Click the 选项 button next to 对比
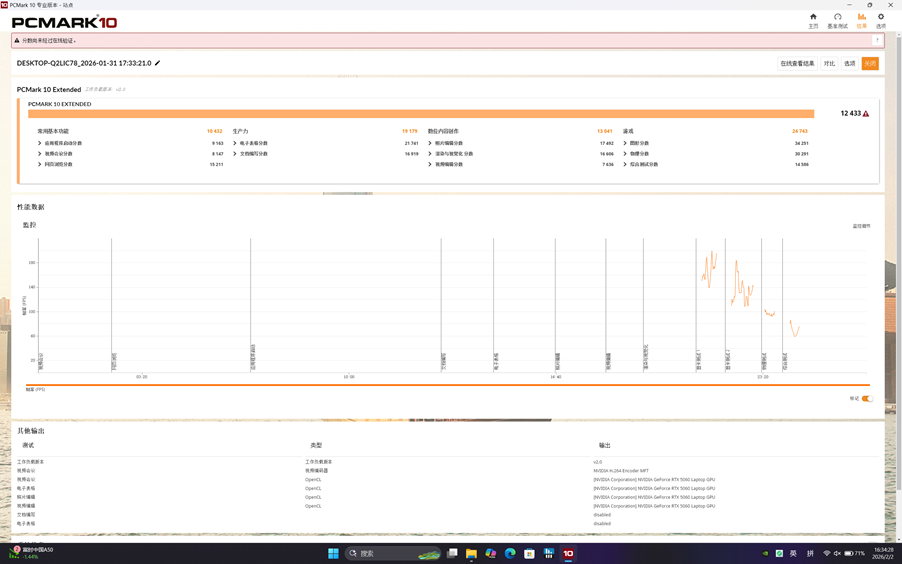Viewport: 902px width, 564px height. coord(850,63)
